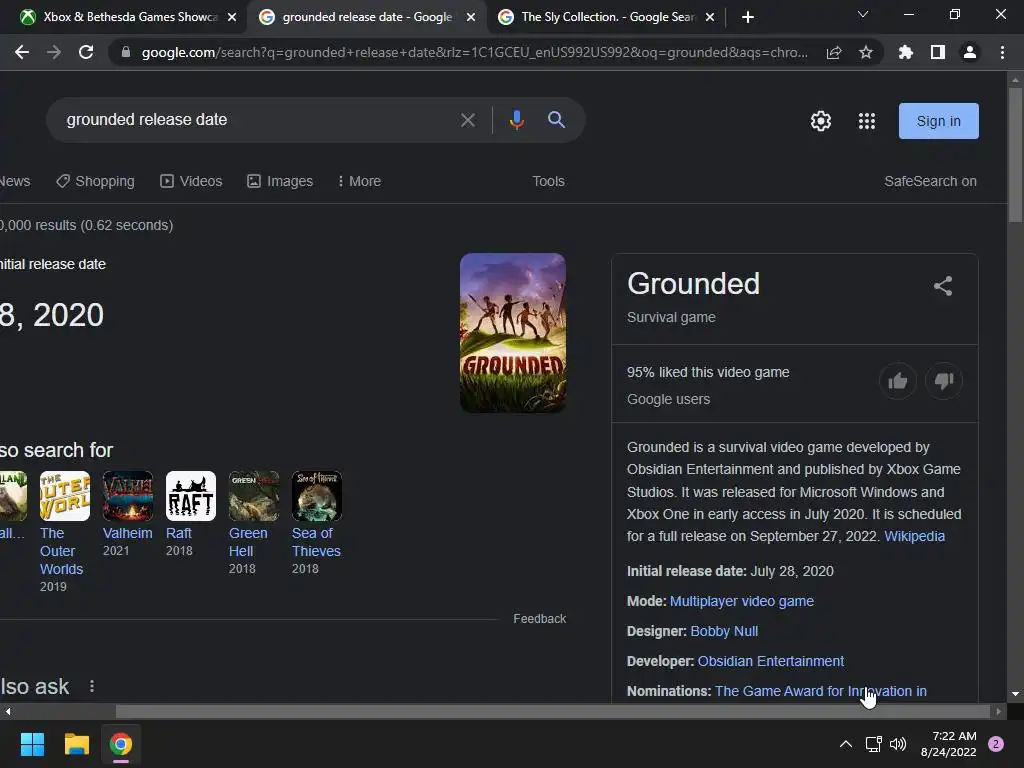Open the tab search dropdown arrow
The image size is (1024, 768).
tap(863, 14)
